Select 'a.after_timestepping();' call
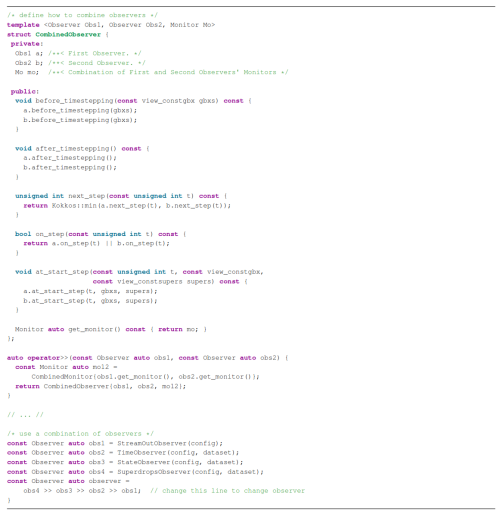The height and width of the screenshot is (515, 500). click(x=70, y=158)
